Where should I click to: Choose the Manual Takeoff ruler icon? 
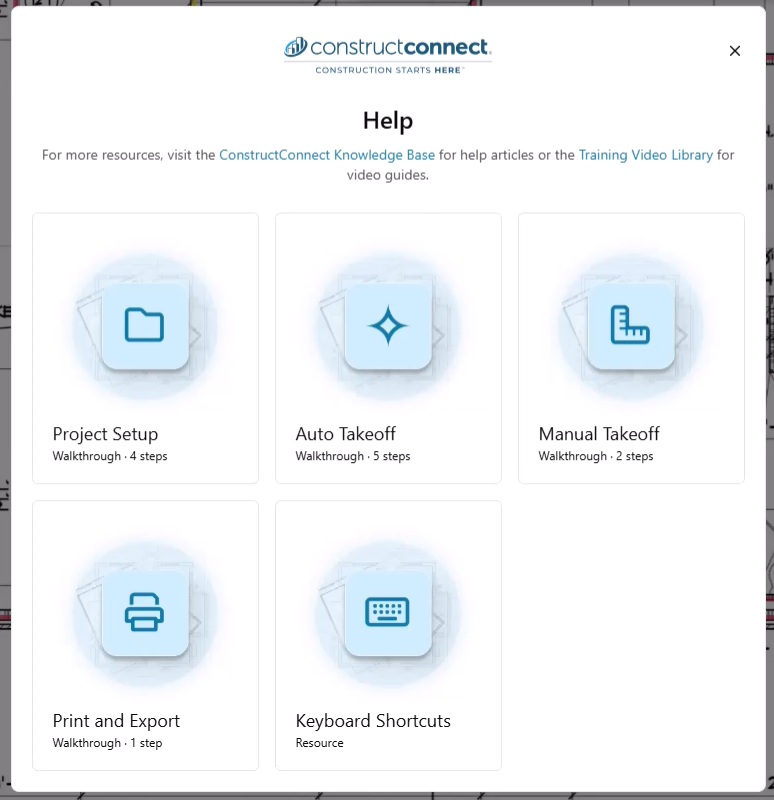tap(631, 326)
